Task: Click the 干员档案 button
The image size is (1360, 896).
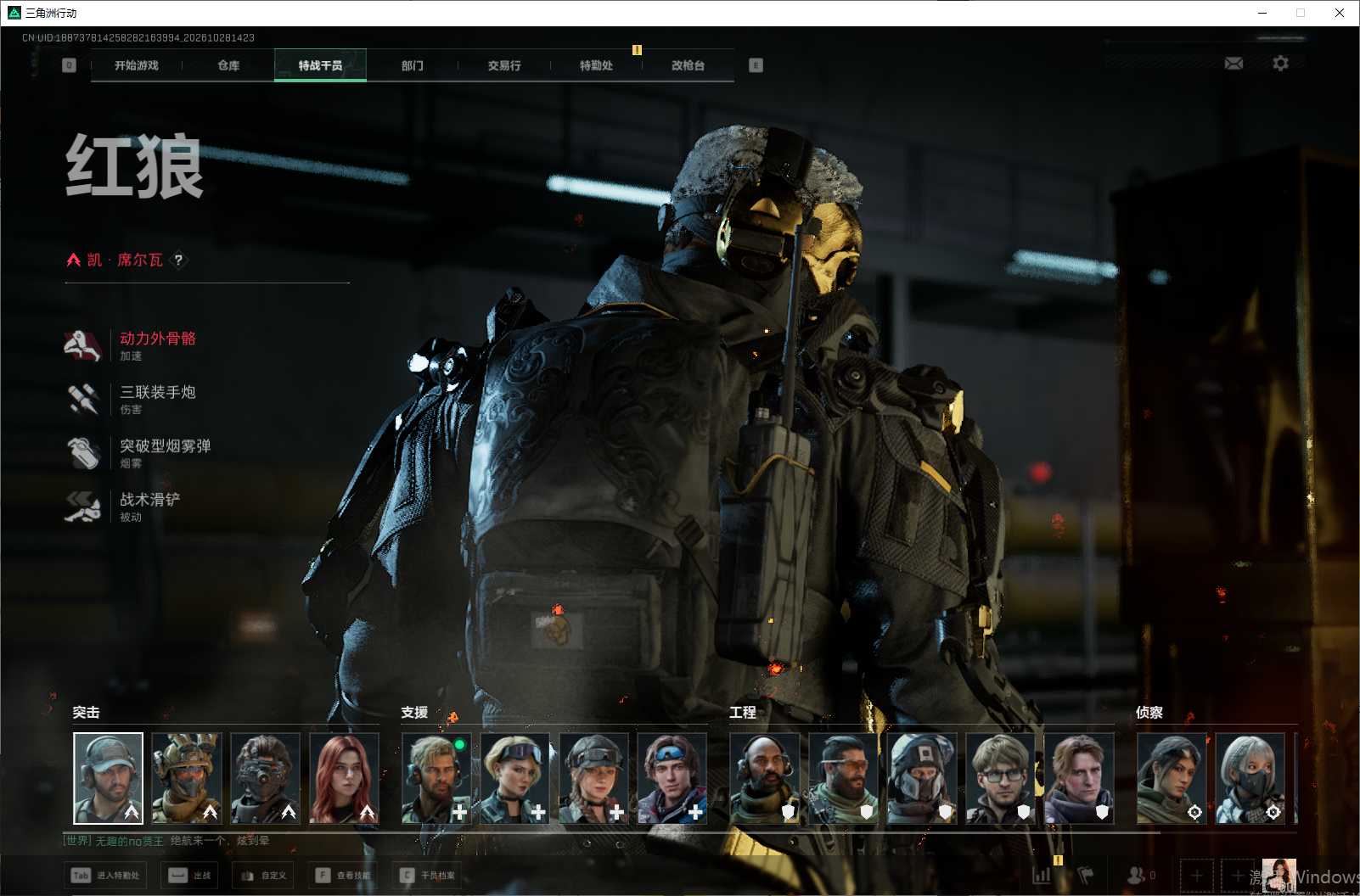Action: pos(428,875)
